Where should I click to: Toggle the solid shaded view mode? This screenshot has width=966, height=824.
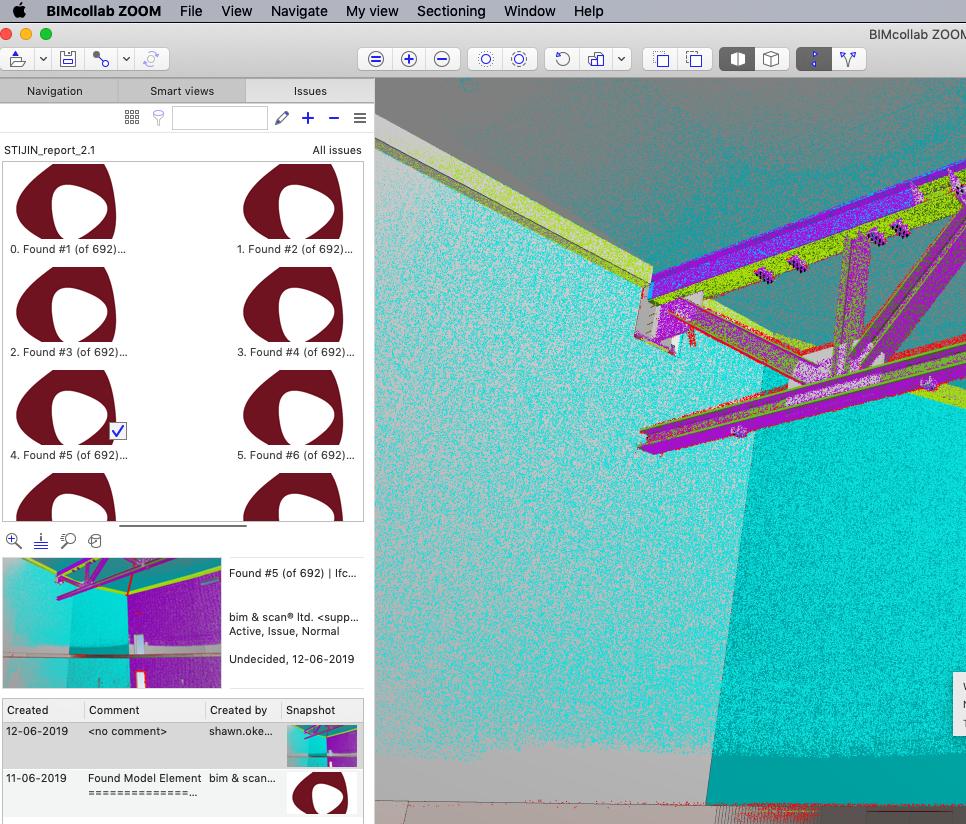pyautogui.click(x=737, y=59)
